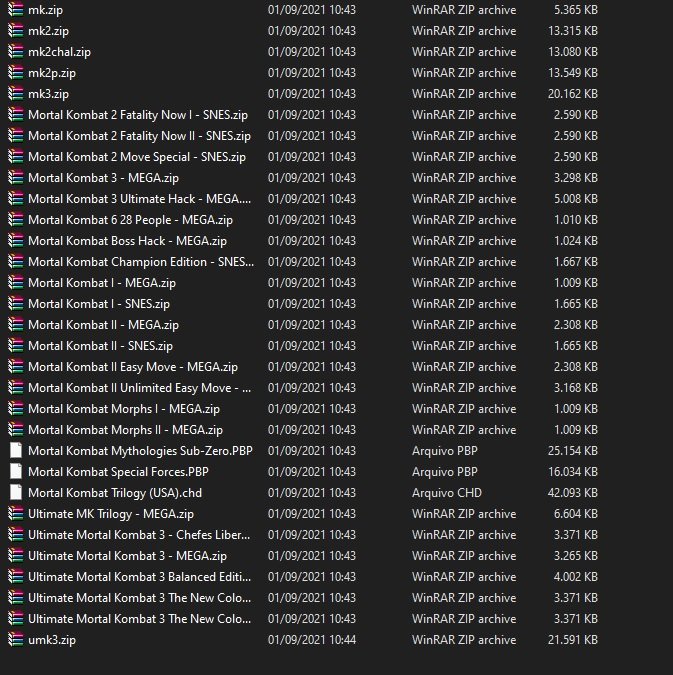Click the file name mk2chal.zip

[x=59, y=52]
